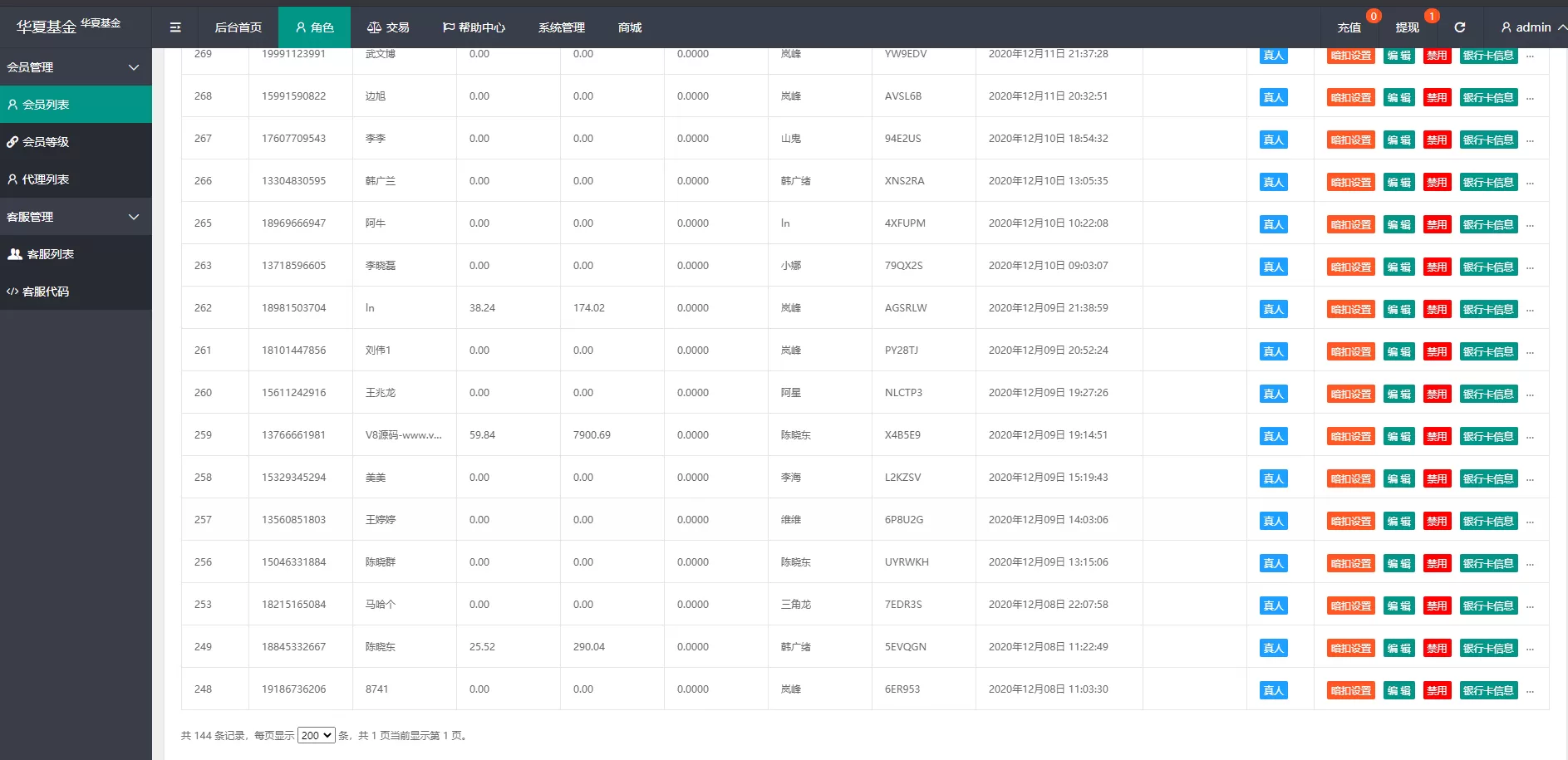The image size is (1568, 760).
Task: Click the sidebar collapse hamburger icon
Action: [x=175, y=27]
